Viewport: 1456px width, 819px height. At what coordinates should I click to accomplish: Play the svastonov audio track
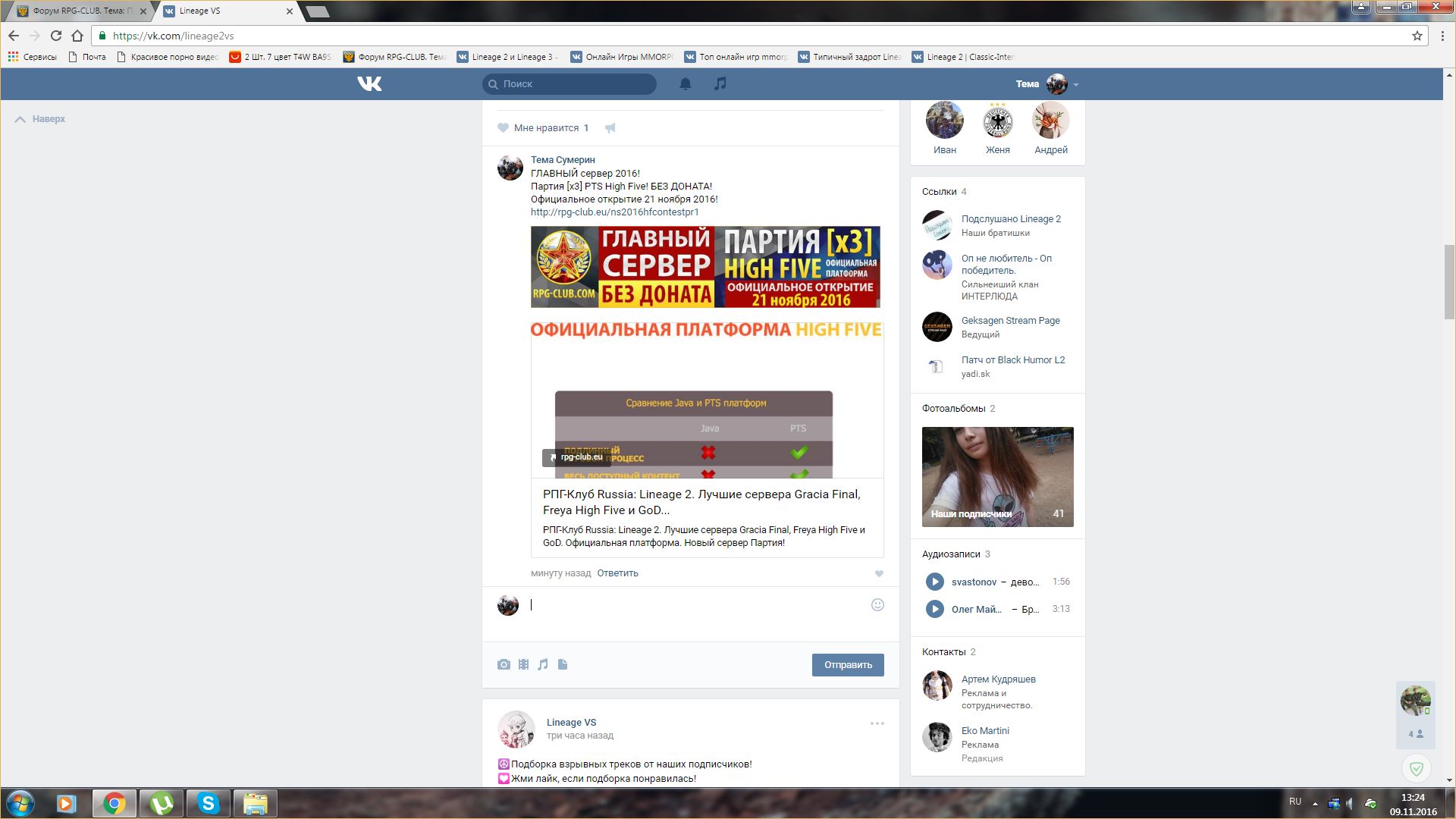point(934,582)
